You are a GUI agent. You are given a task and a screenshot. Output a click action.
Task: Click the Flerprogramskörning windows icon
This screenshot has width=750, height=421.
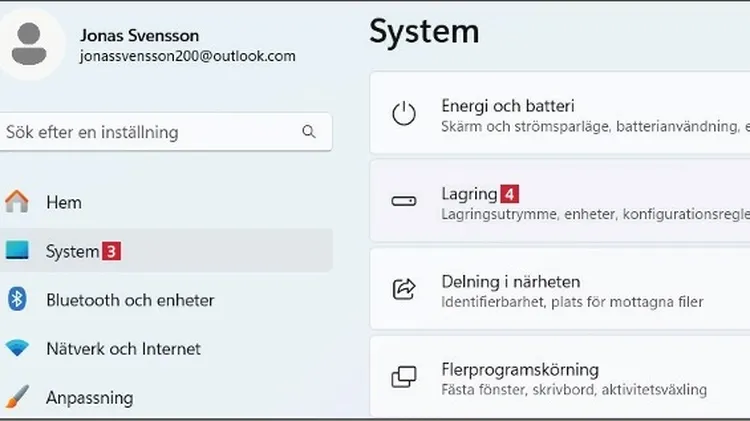pos(404,377)
